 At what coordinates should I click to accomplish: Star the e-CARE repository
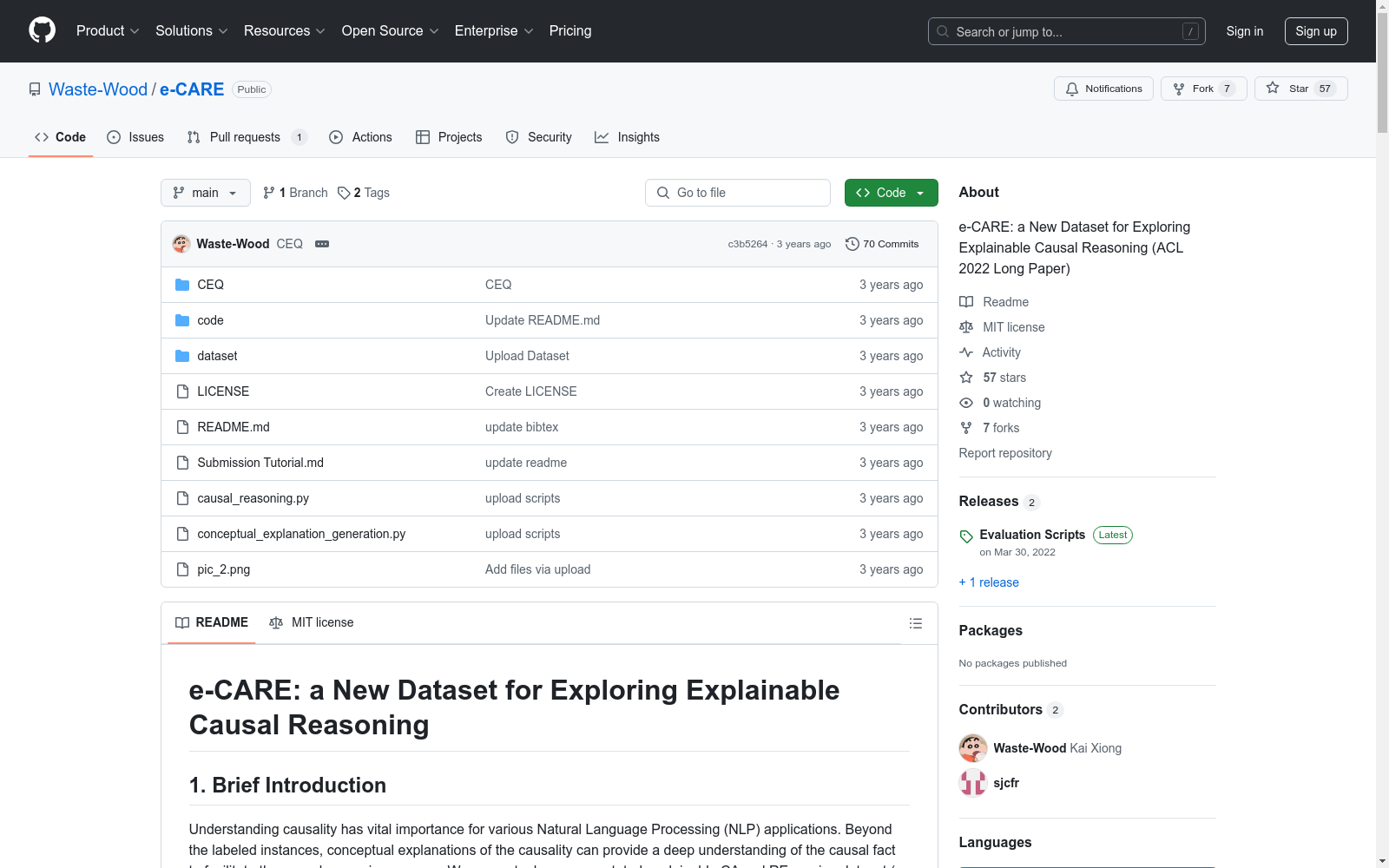coord(1300,89)
